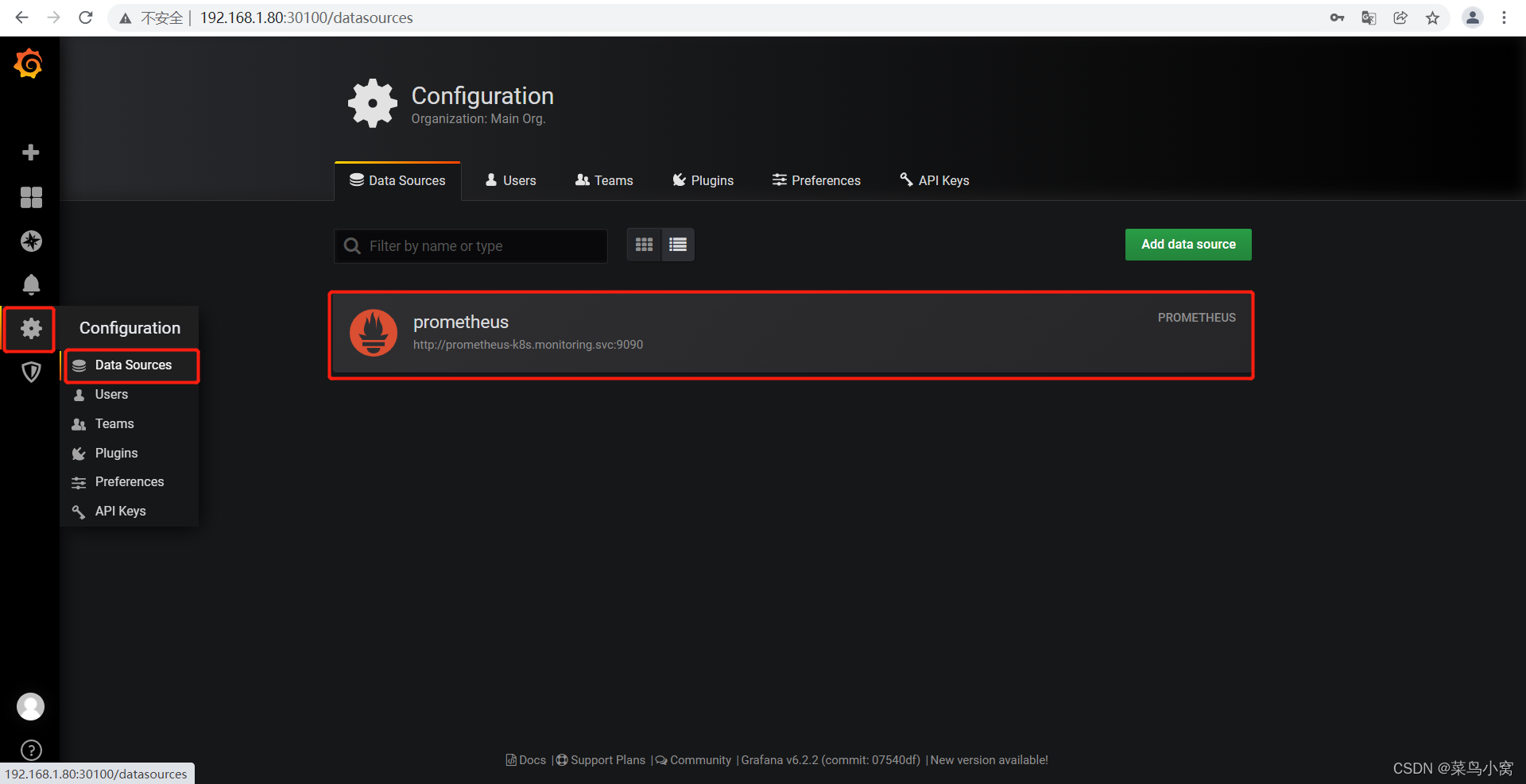
Task: Select the Data Sources tab
Action: click(x=397, y=181)
